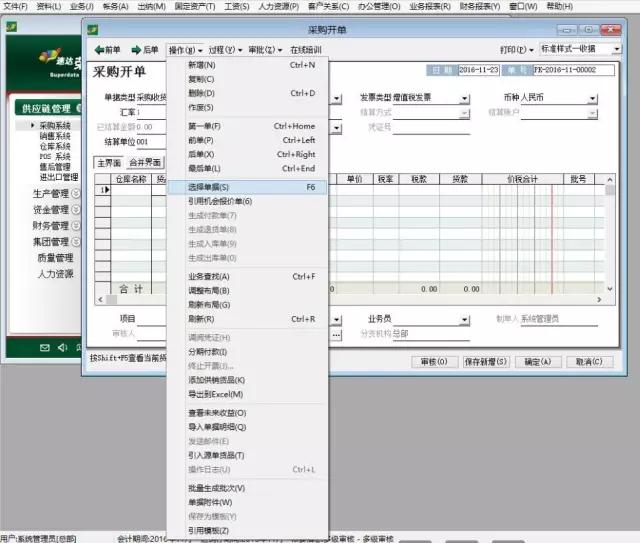Click the 保存新增(S) button

click(486, 362)
